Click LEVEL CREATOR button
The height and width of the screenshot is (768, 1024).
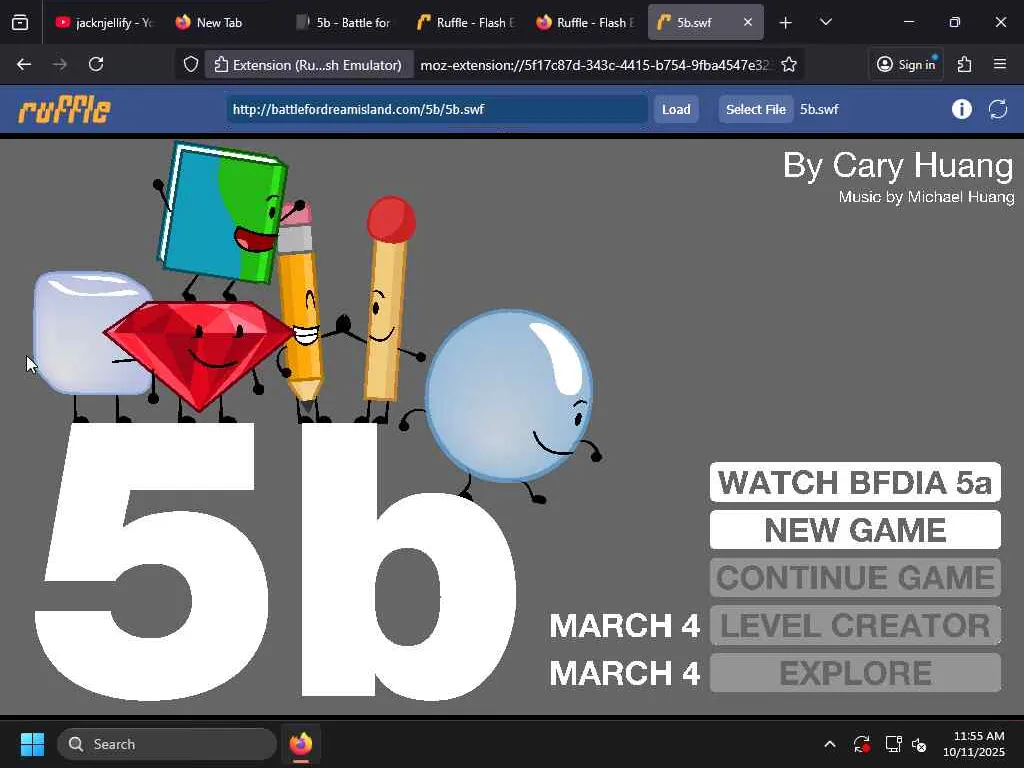point(855,625)
